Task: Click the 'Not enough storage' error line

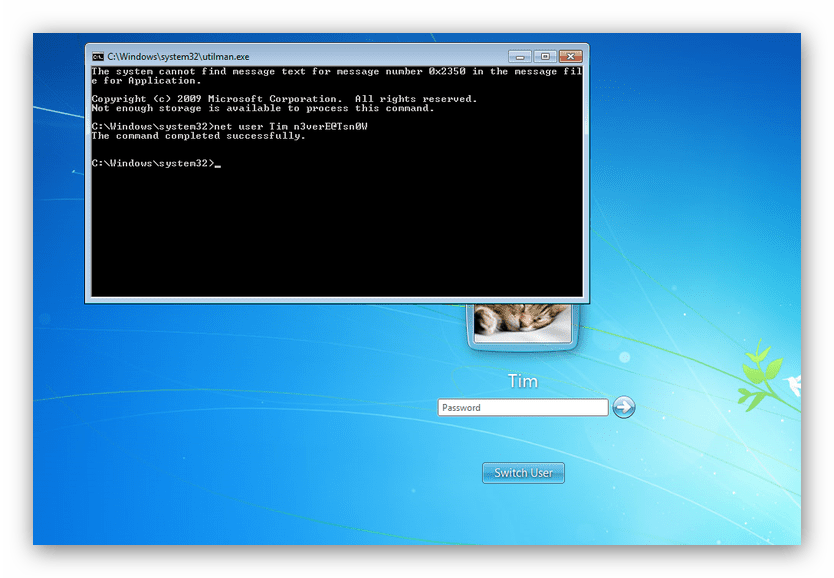Action: [262, 108]
